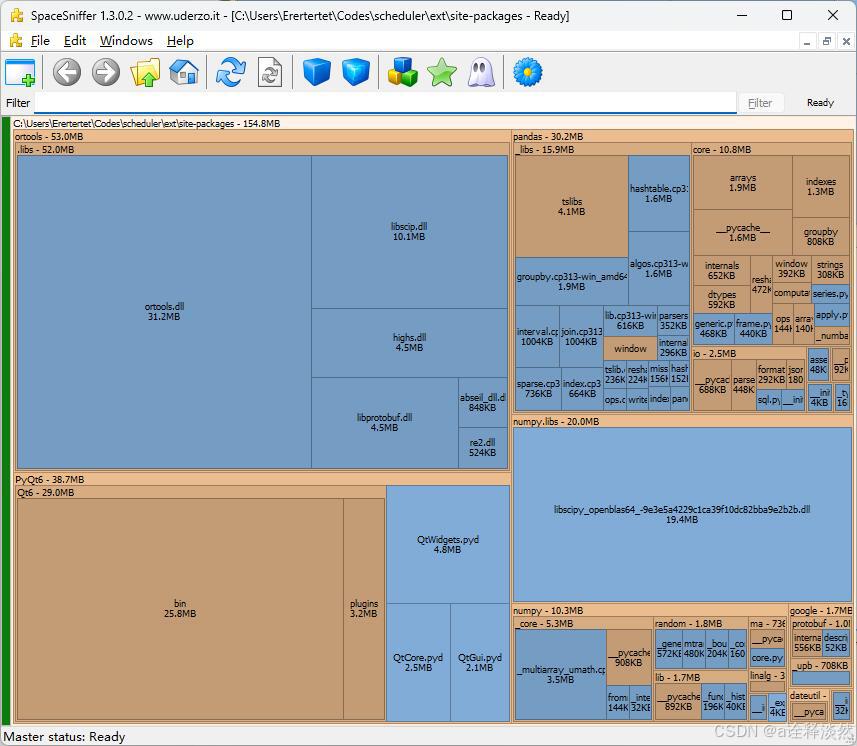Go forward with the right arrow icon
Image resolution: width=857 pixels, height=746 pixels.
click(105, 72)
